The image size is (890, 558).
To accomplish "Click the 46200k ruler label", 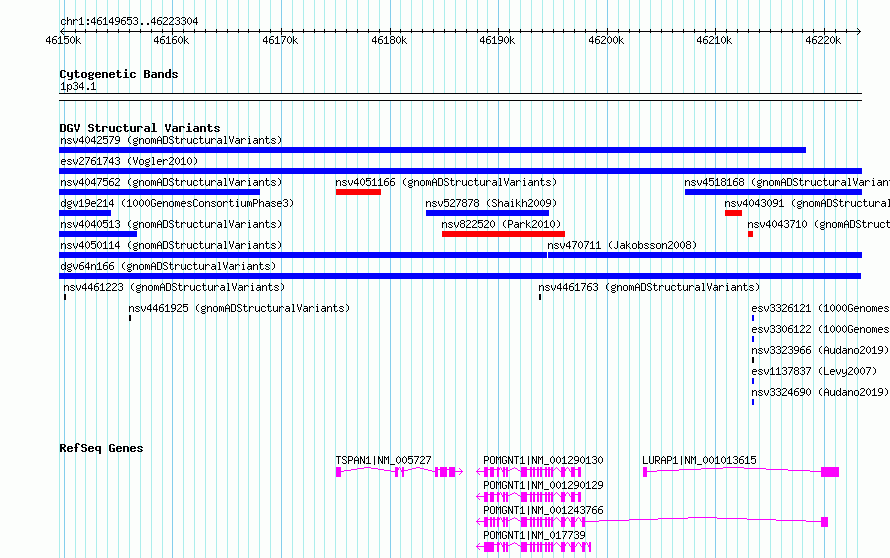I will [606, 40].
